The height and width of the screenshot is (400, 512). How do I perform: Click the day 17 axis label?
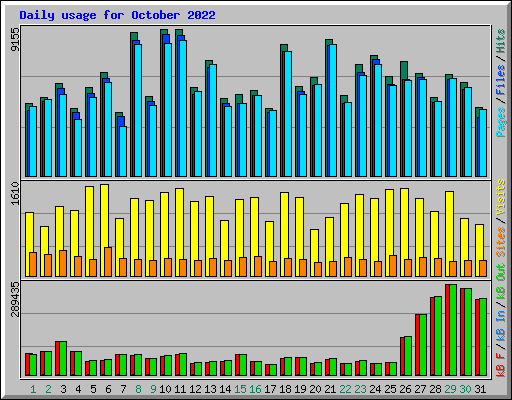(270, 389)
